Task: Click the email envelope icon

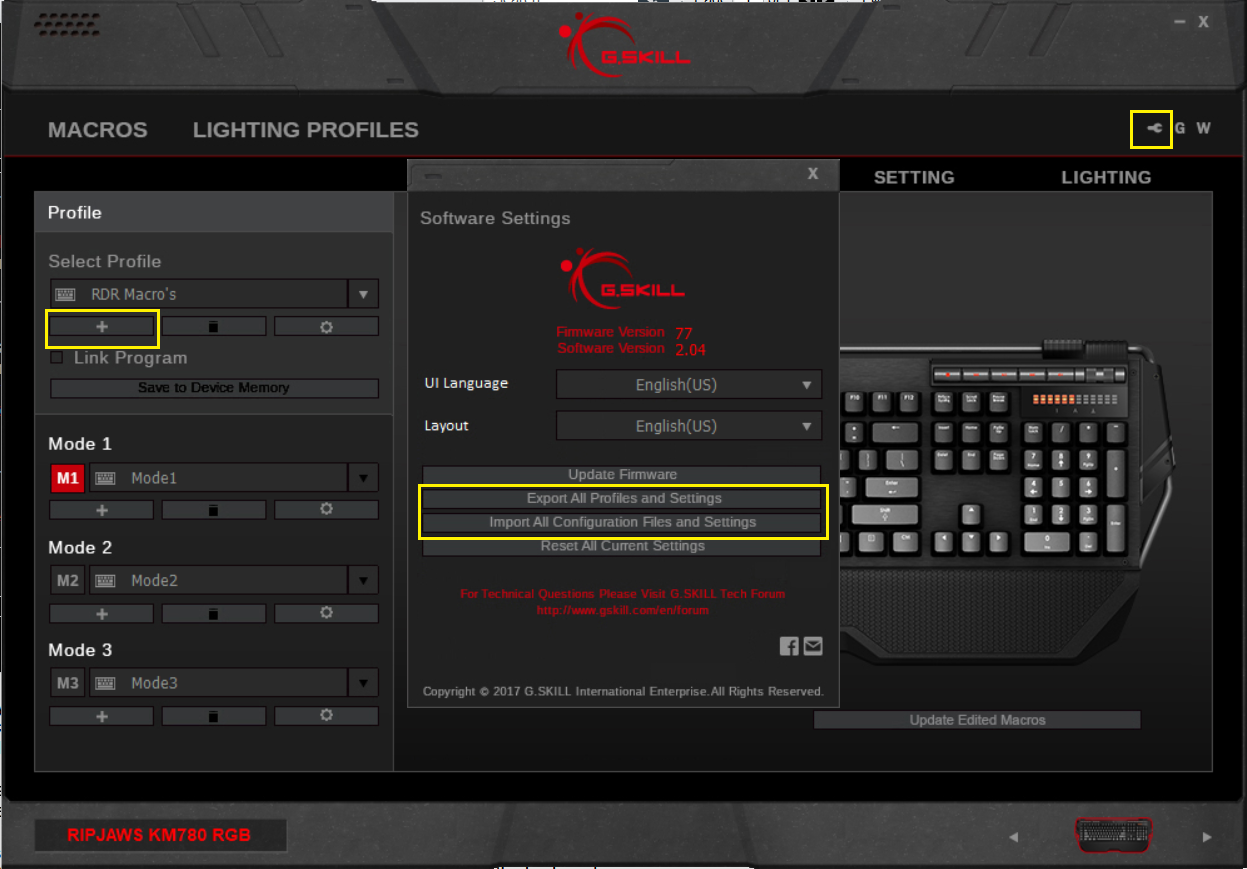Action: coord(813,646)
